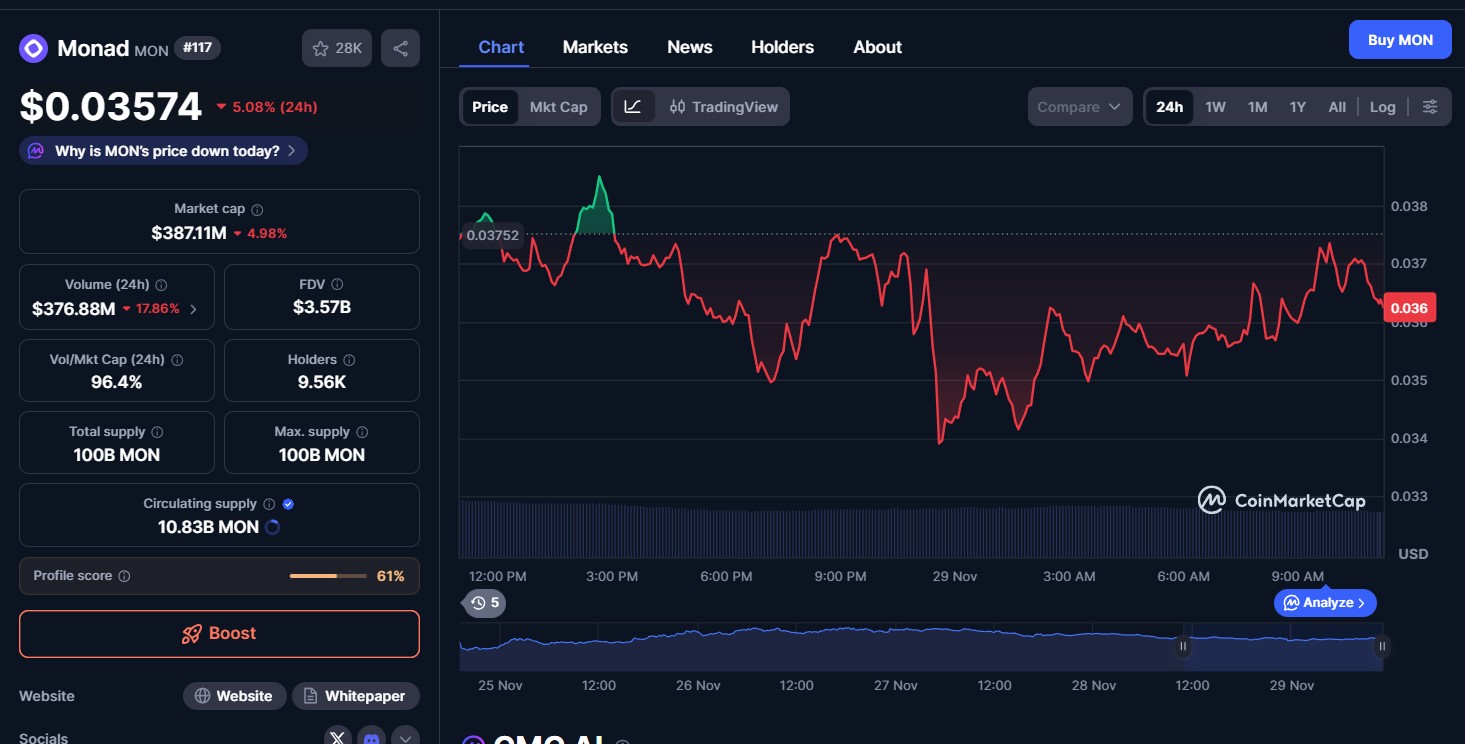Click the share icon next to watchlist
Viewport: 1465px width, 744px height.
pyautogui.click(x=400, y=48)
